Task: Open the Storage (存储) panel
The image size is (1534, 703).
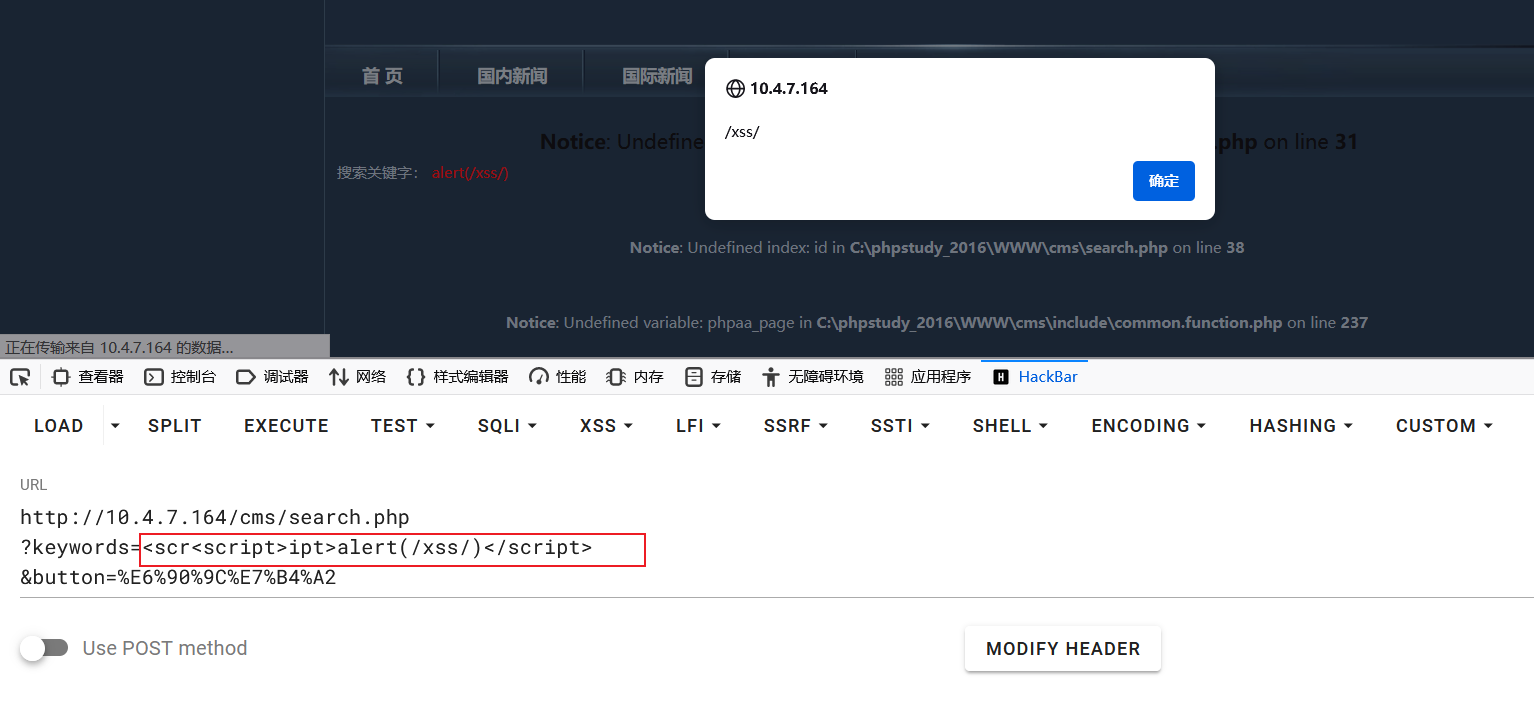Action: point(713,377)
